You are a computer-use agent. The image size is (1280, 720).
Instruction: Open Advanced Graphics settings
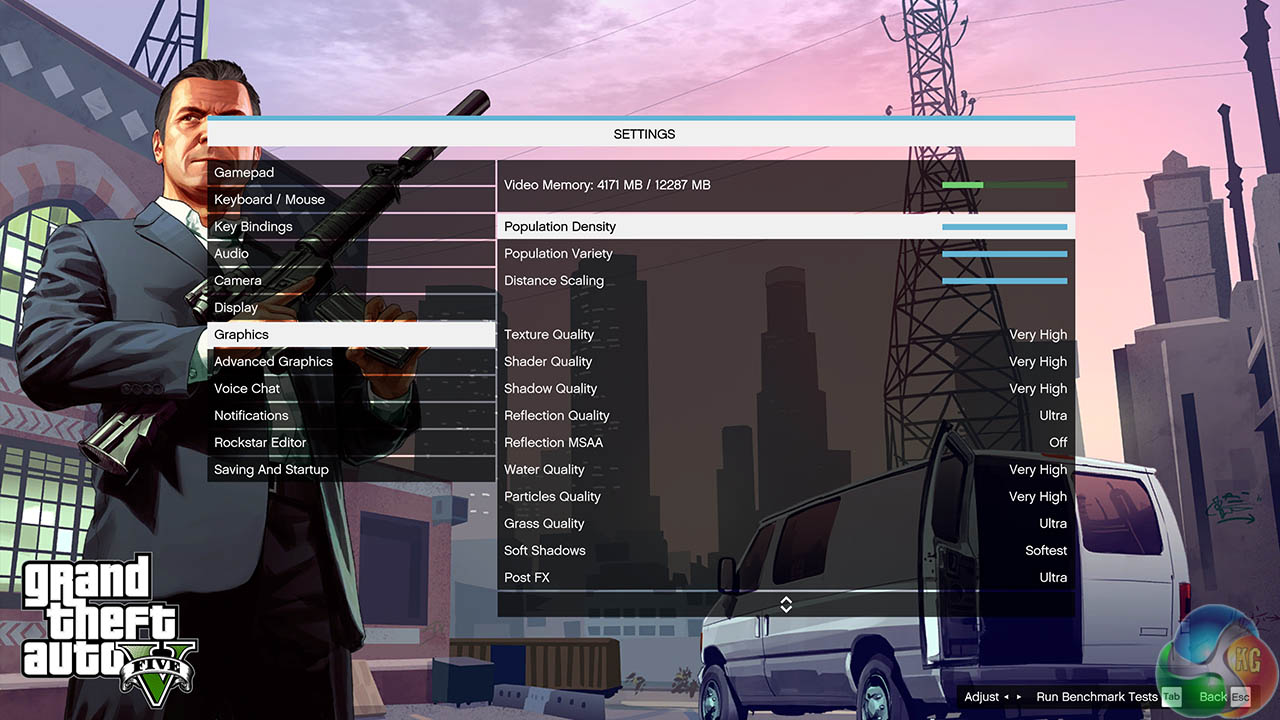[x=351, y=362]
